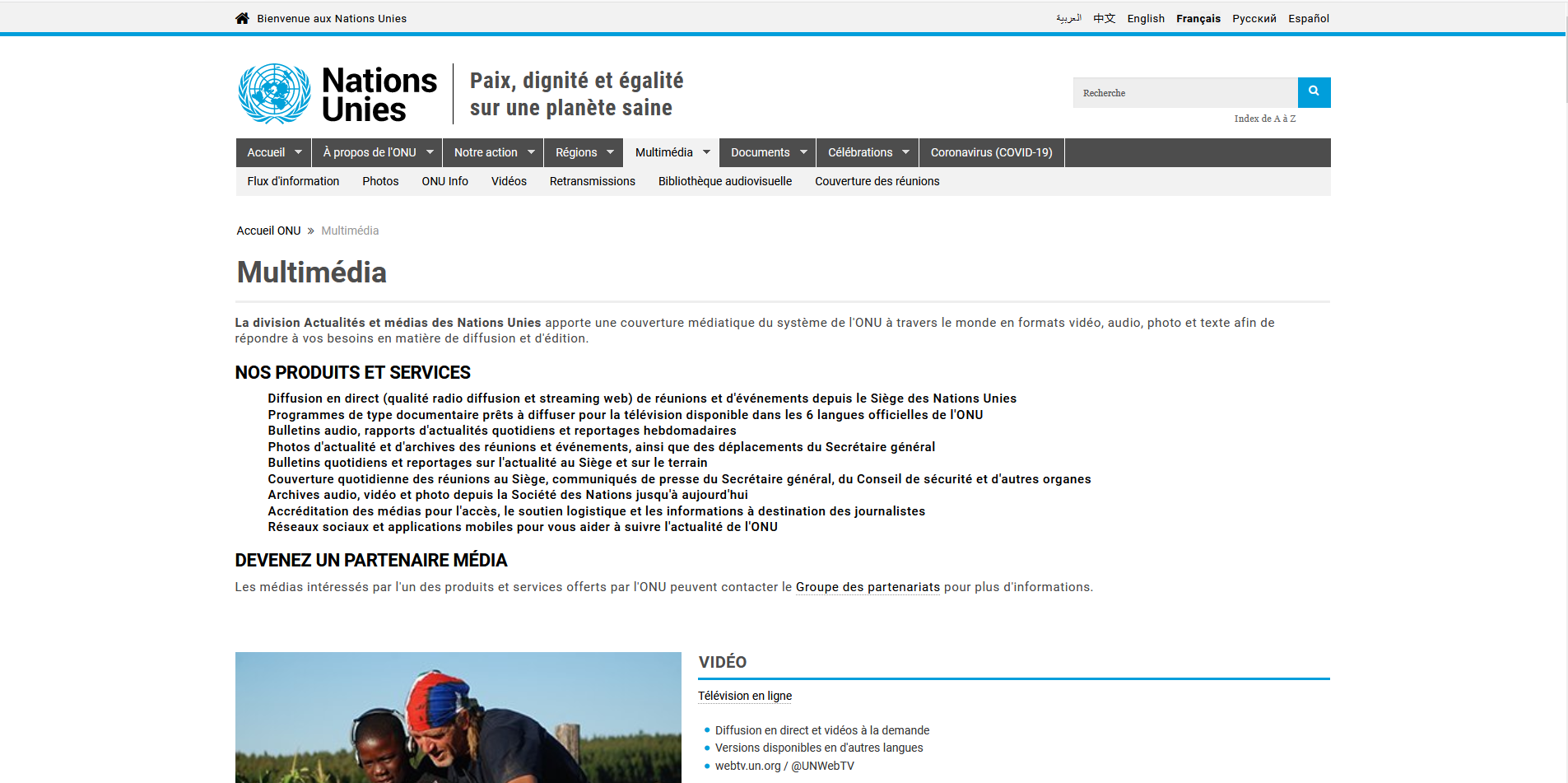Image resolution: width=1568 pixels, height=783 pixels.
Task: Expand the Célébrations menu arrow
Action: [905, 152]
